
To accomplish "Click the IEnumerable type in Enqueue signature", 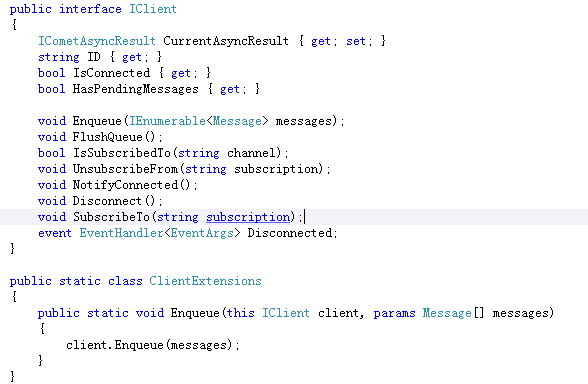I will [x=167, y=121].
